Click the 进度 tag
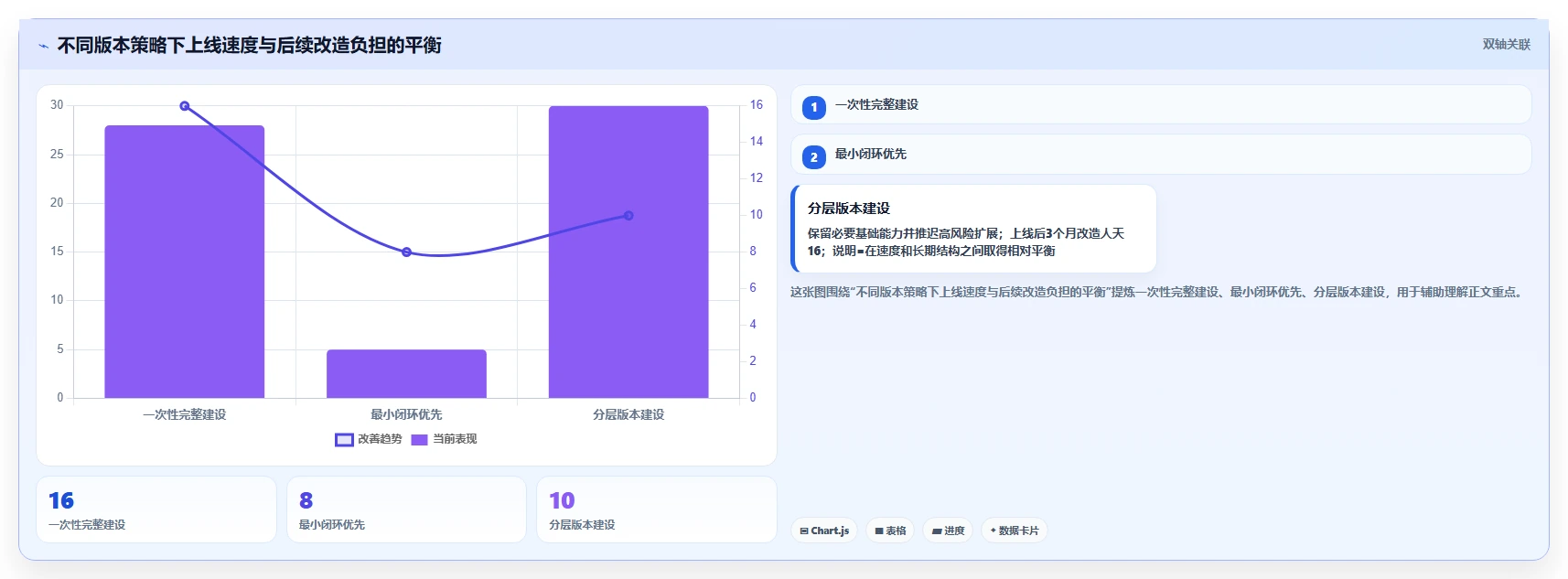Image resolution: width=1568 pixels, height=579 pixels. tap(948, 531)
